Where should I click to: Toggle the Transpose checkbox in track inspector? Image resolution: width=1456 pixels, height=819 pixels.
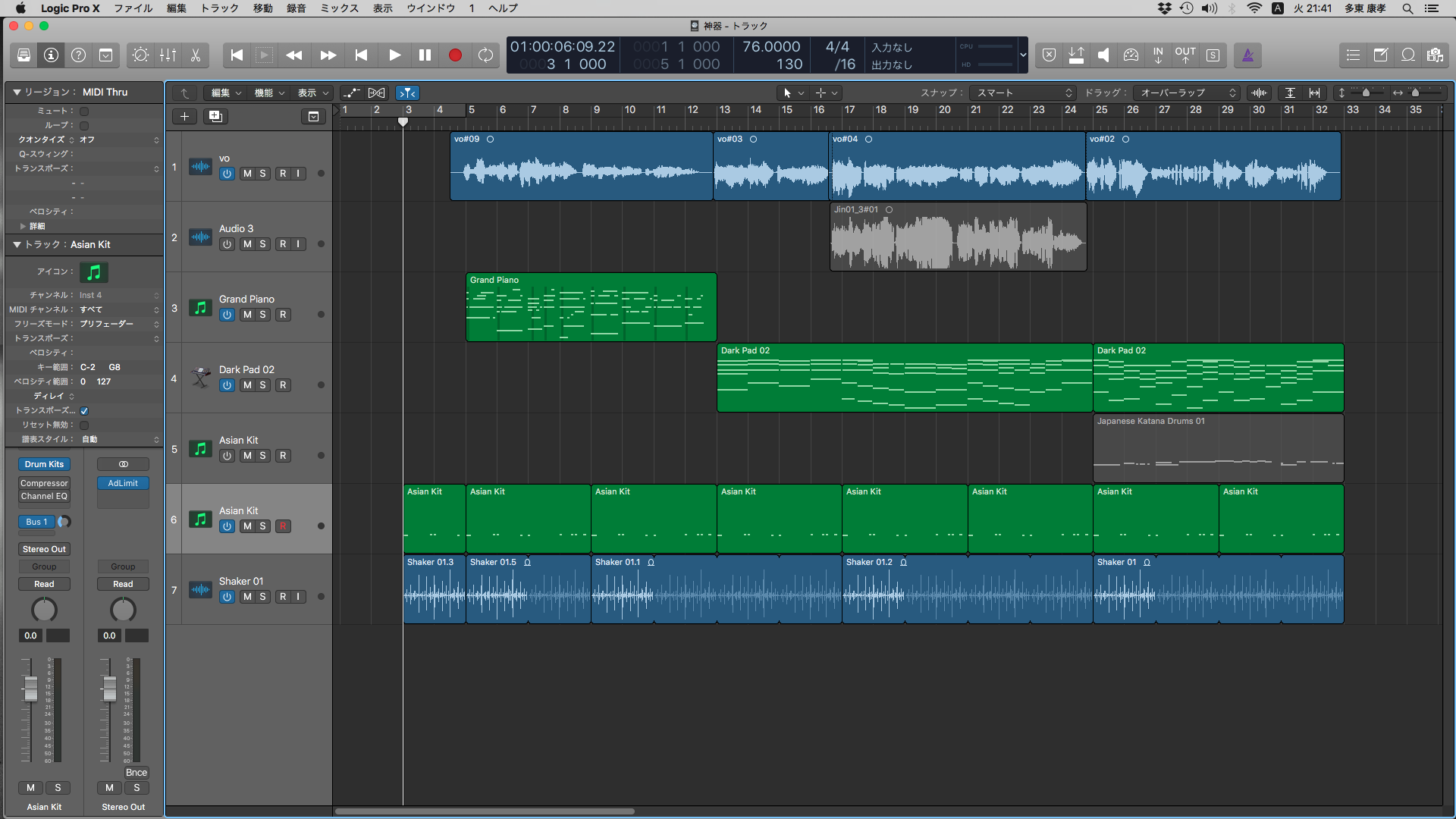click(84, 410)
